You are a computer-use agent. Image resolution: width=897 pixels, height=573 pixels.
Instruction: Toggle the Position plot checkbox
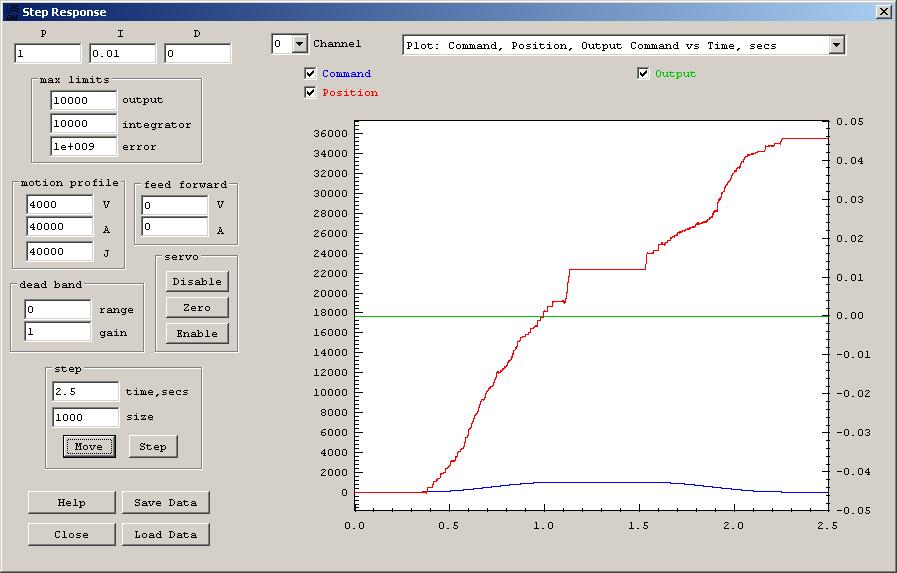click(310, 93)
